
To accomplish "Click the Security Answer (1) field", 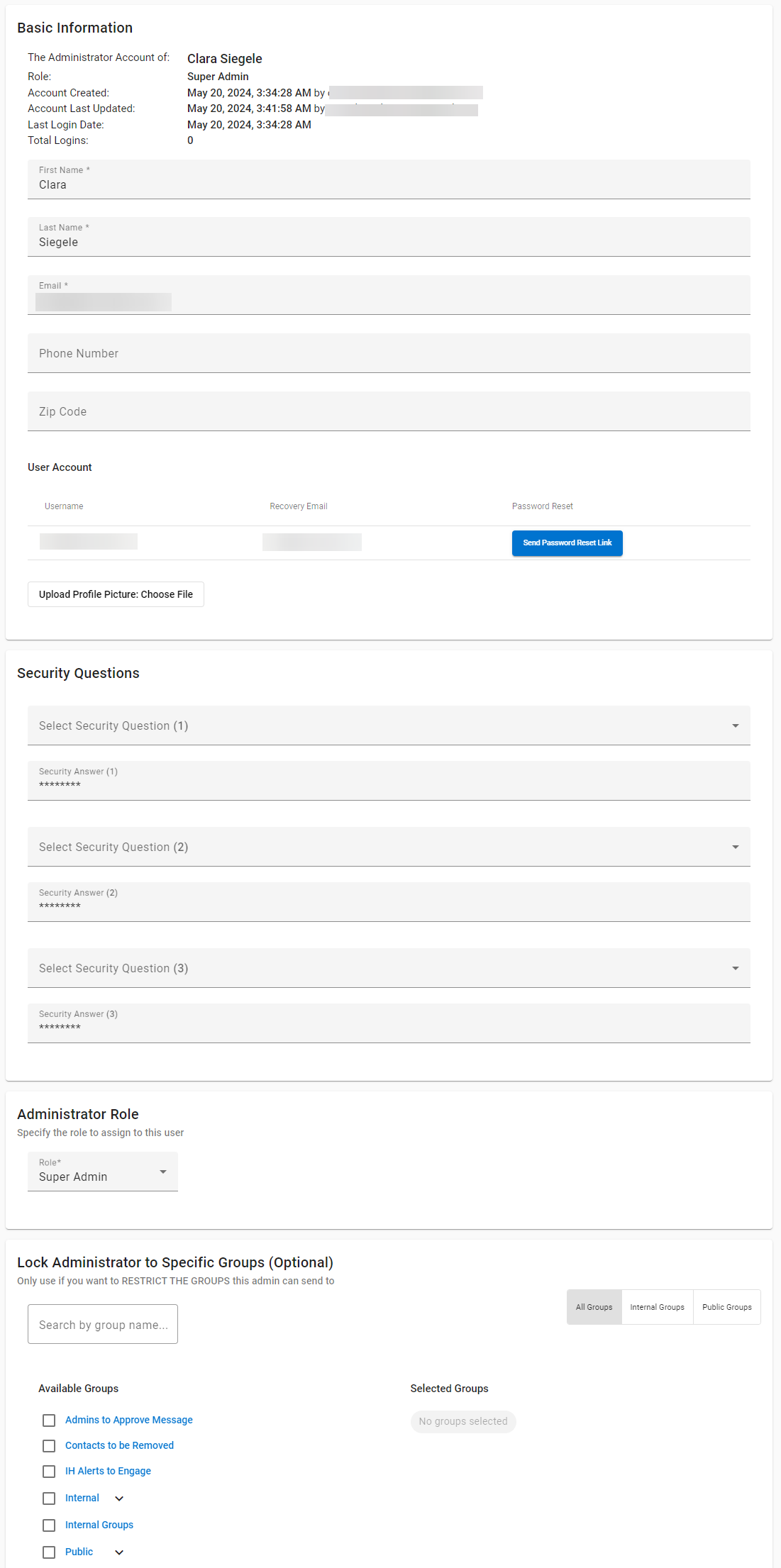I will [389, 781].
